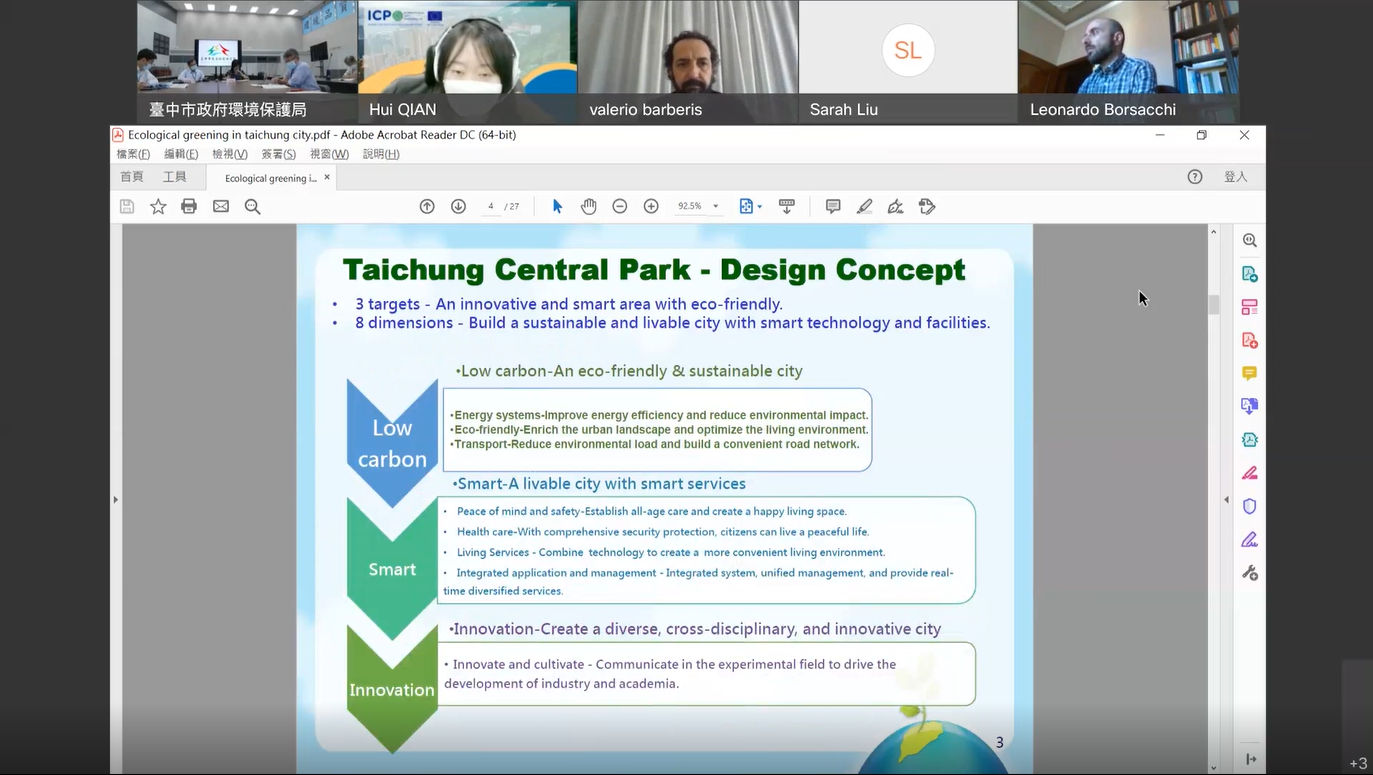The width and height of the screenshot is (1373, 775).
Task: Select valerio barberis video tile
Action: (688, 61)
